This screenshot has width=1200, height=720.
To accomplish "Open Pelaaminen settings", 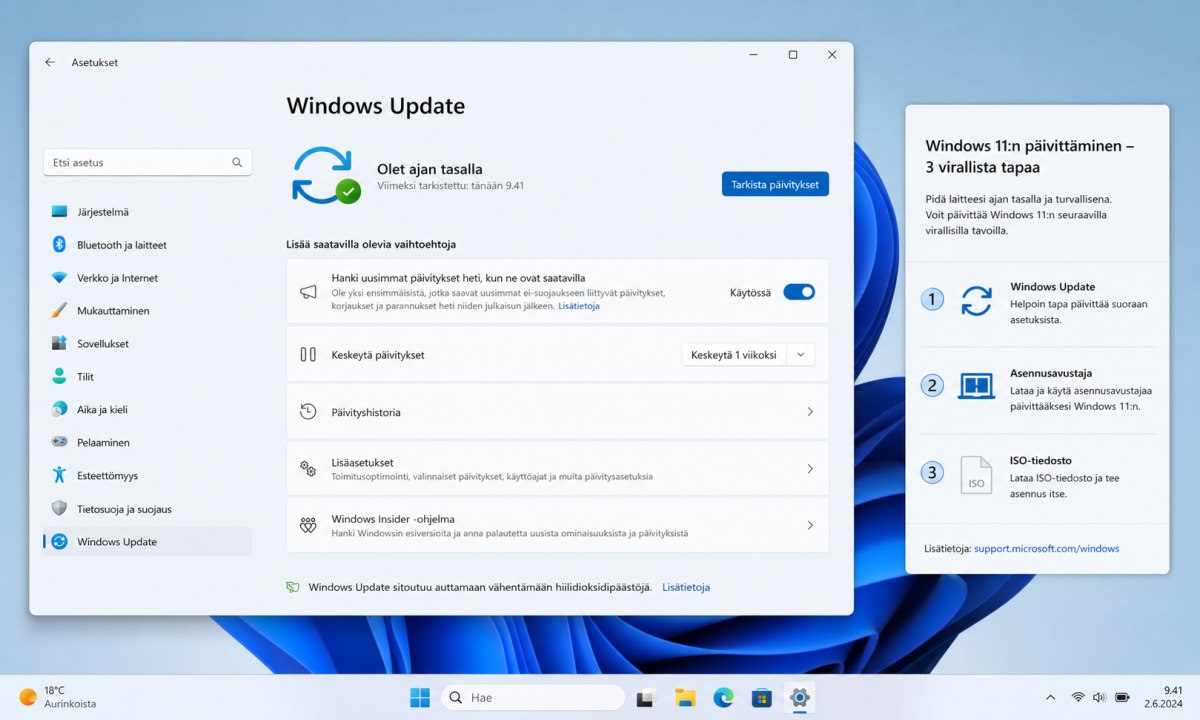I will (147, 443).
